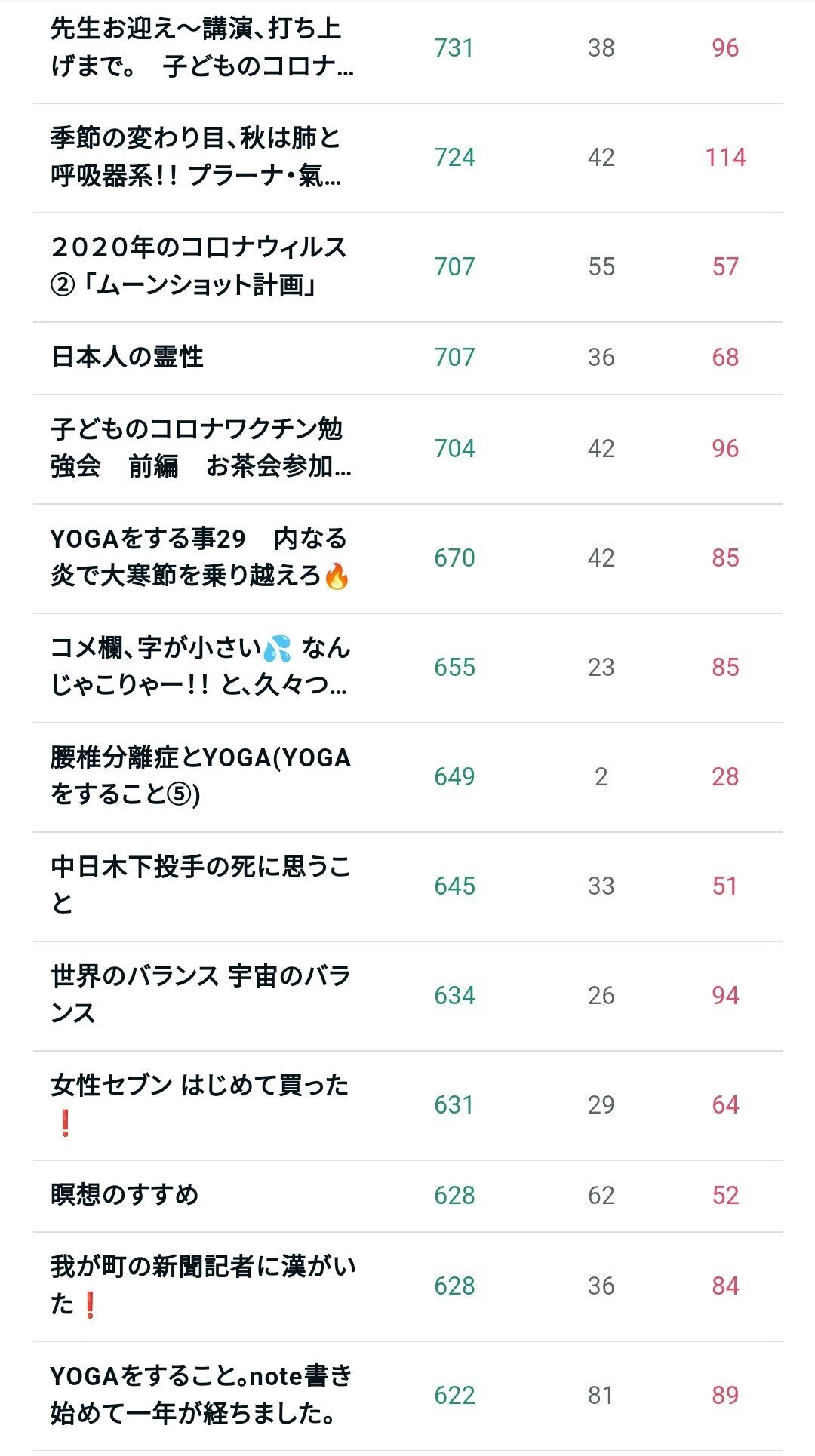Click the 731 view count value
The image size is (815, 1456).
(454, 48)
